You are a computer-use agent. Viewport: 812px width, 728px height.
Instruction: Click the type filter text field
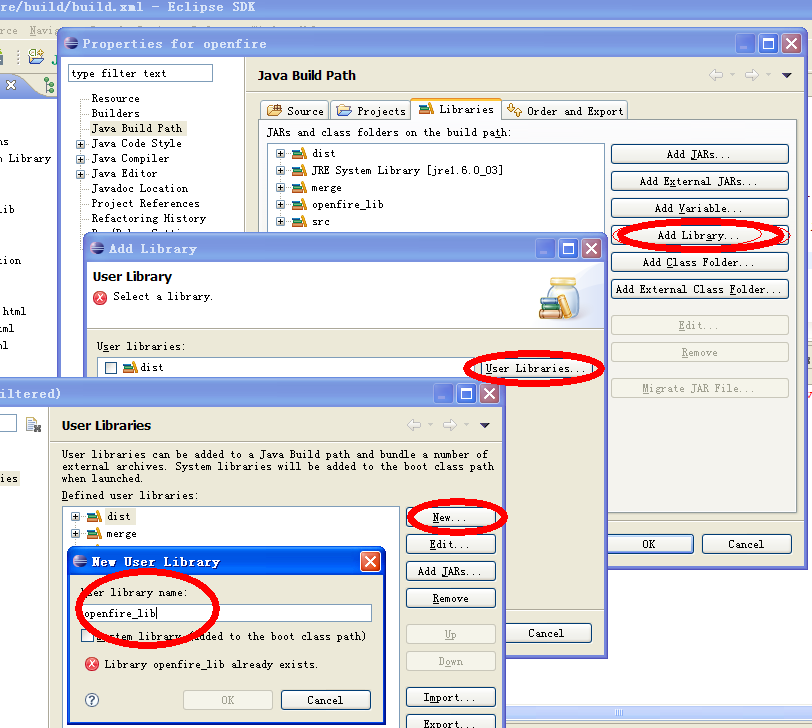point(140,73)
